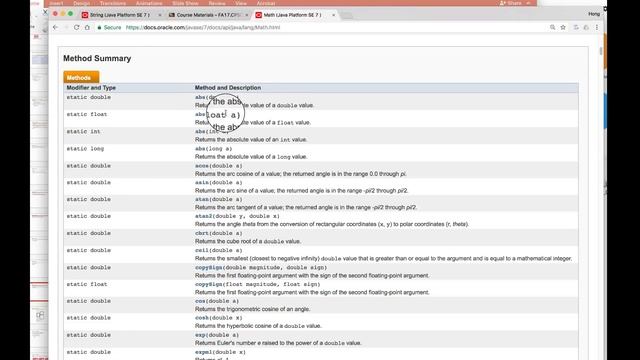This screenshot has width=640, height=360.
Task: Open the Design tab in PowerPoint window
Action: coord(82,3)
